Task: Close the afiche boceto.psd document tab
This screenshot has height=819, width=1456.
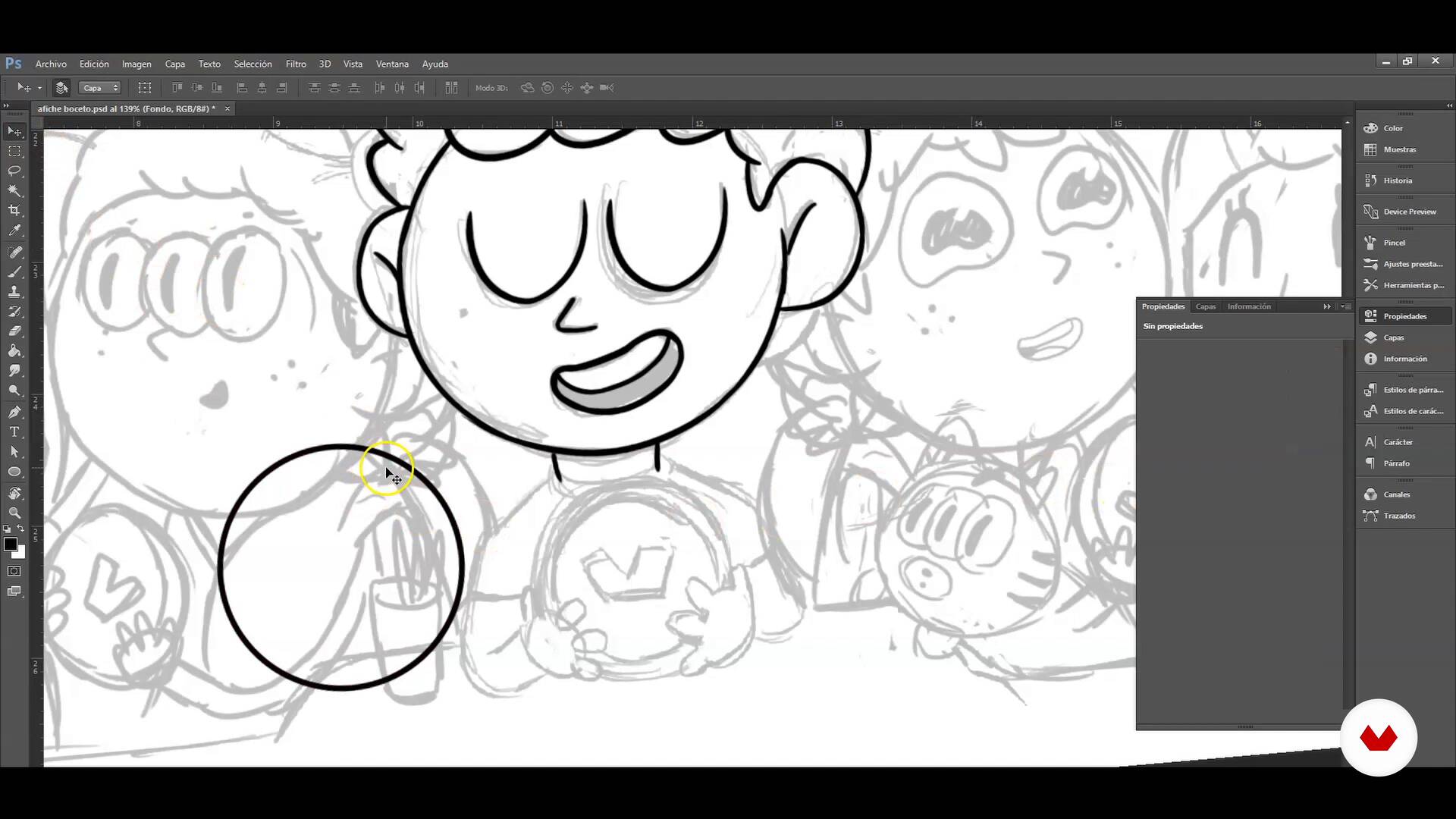Action: (227, 108)
